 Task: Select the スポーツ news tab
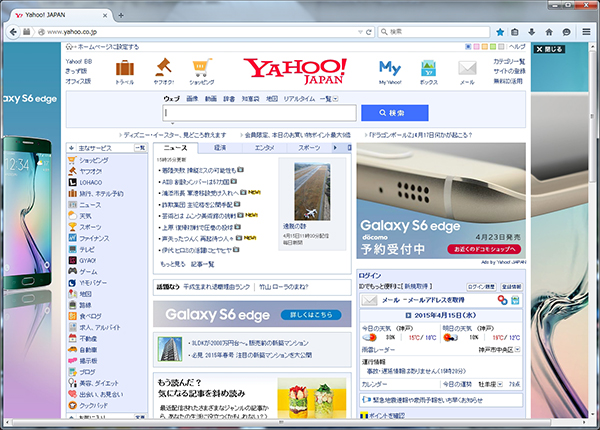point(310,147)
